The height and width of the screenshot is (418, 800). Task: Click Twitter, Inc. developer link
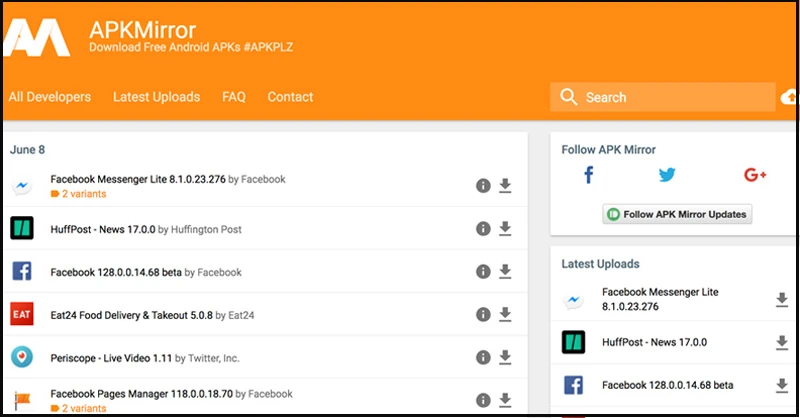213,358
